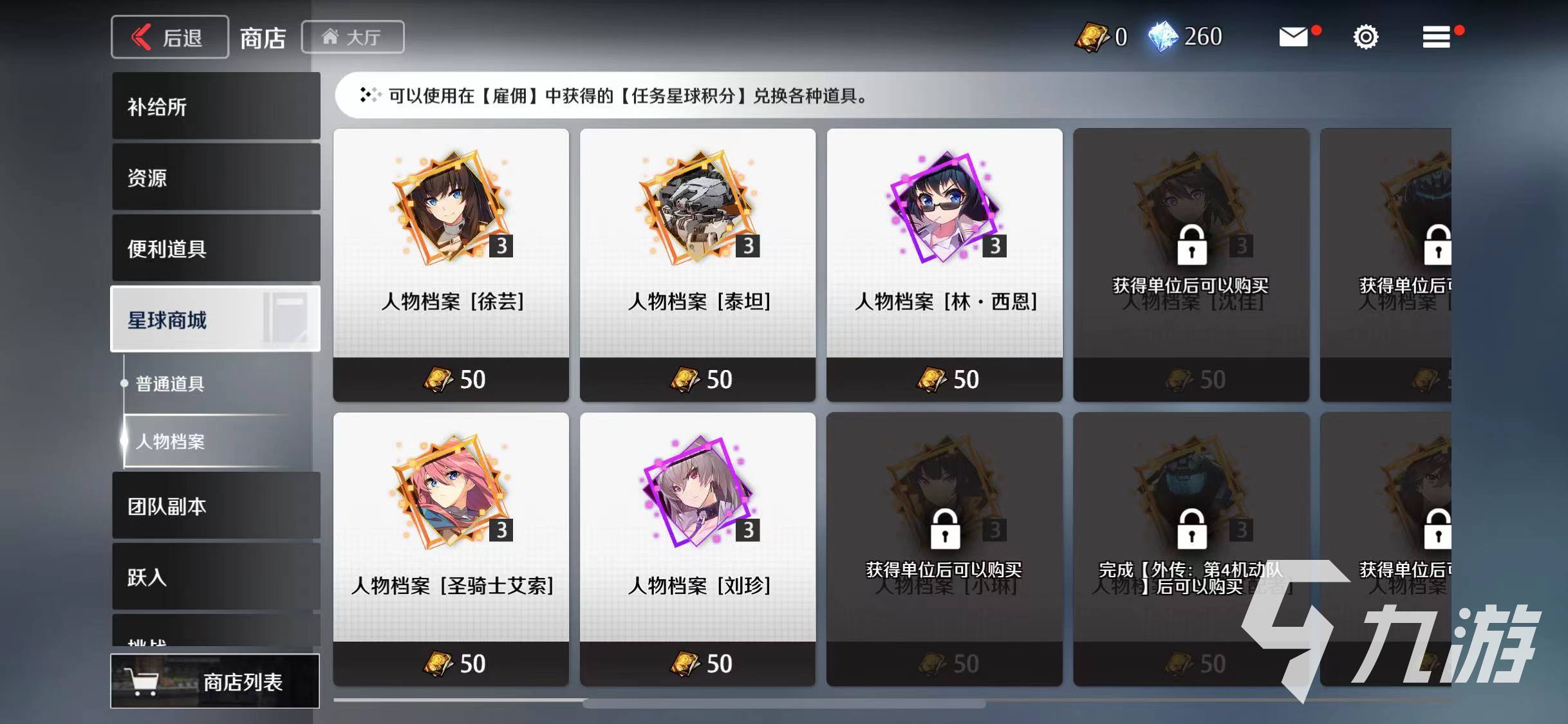
Task: Open the 团队副本 shop category
Action: (x=216, y=506)
